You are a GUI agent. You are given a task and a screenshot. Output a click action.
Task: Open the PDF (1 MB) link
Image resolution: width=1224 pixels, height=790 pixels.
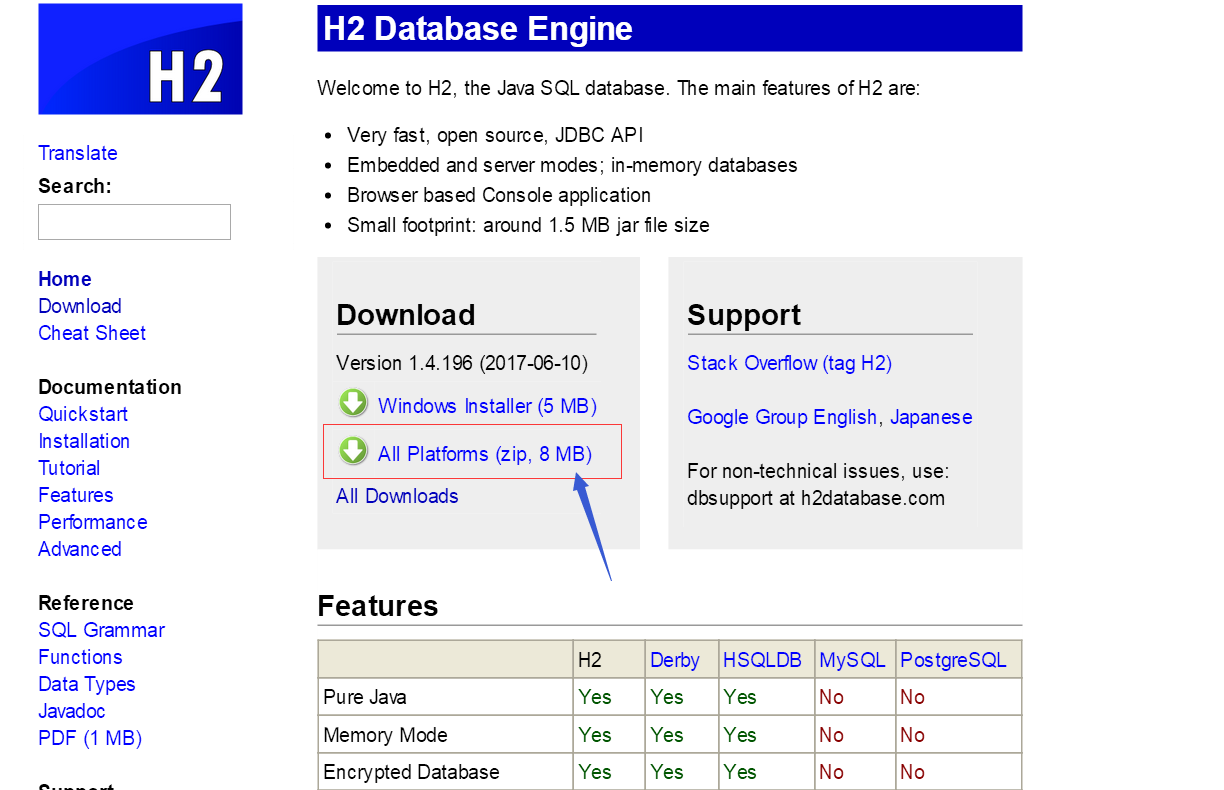[x=90, y=738]
